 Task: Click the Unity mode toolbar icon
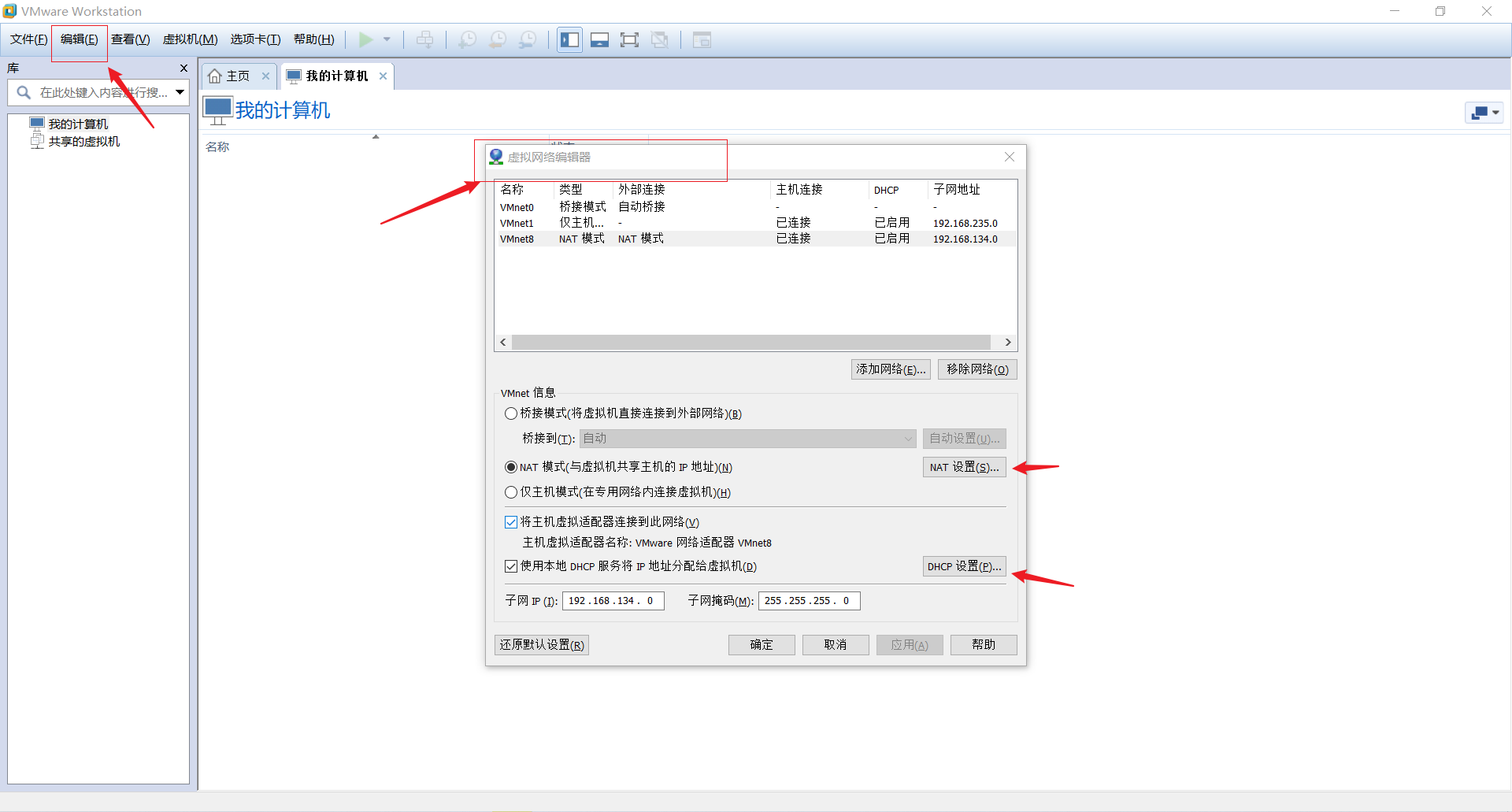click(x=660, y=39)
